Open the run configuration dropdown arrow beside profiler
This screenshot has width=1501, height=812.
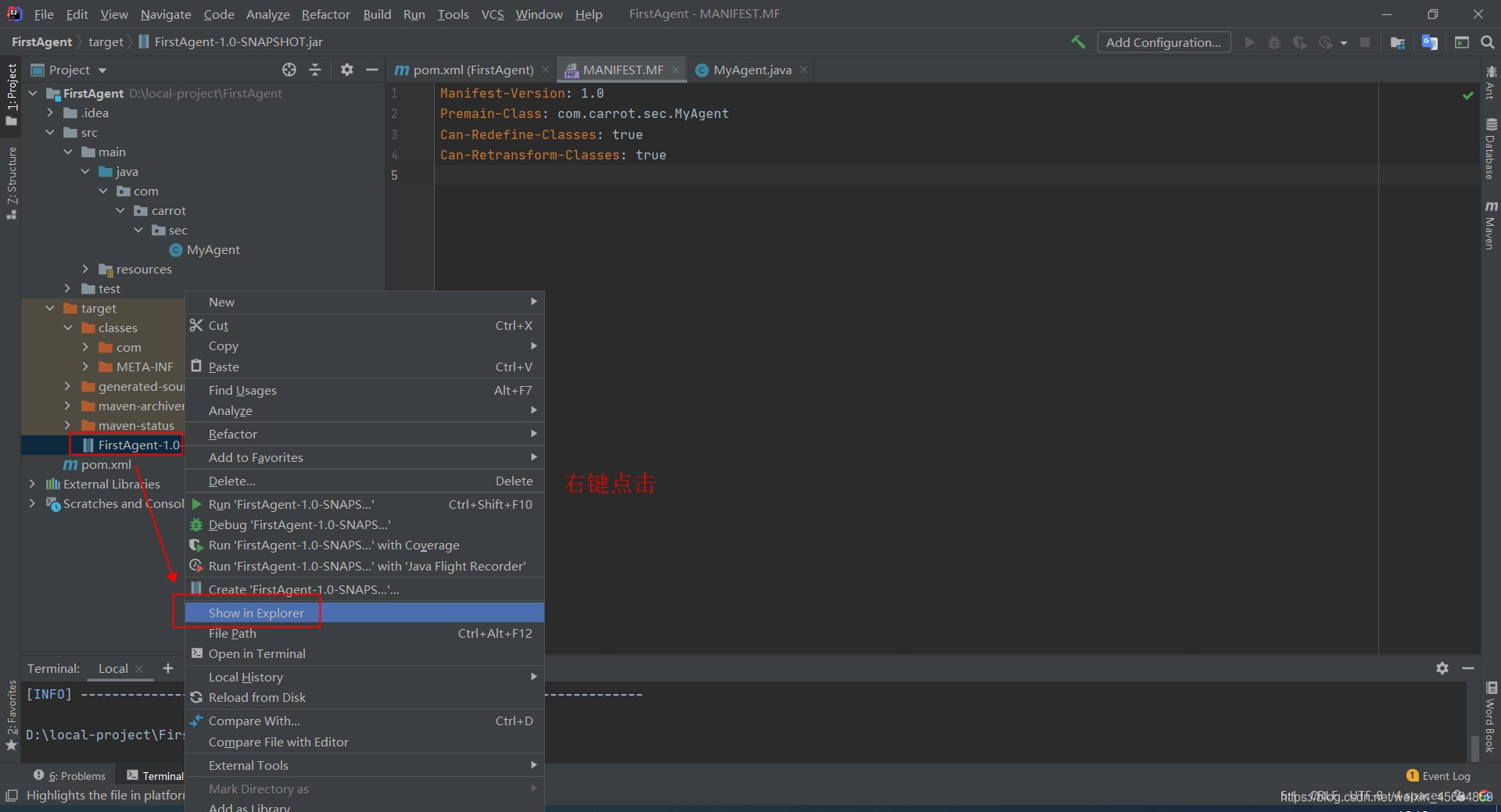click(1344, 42)
